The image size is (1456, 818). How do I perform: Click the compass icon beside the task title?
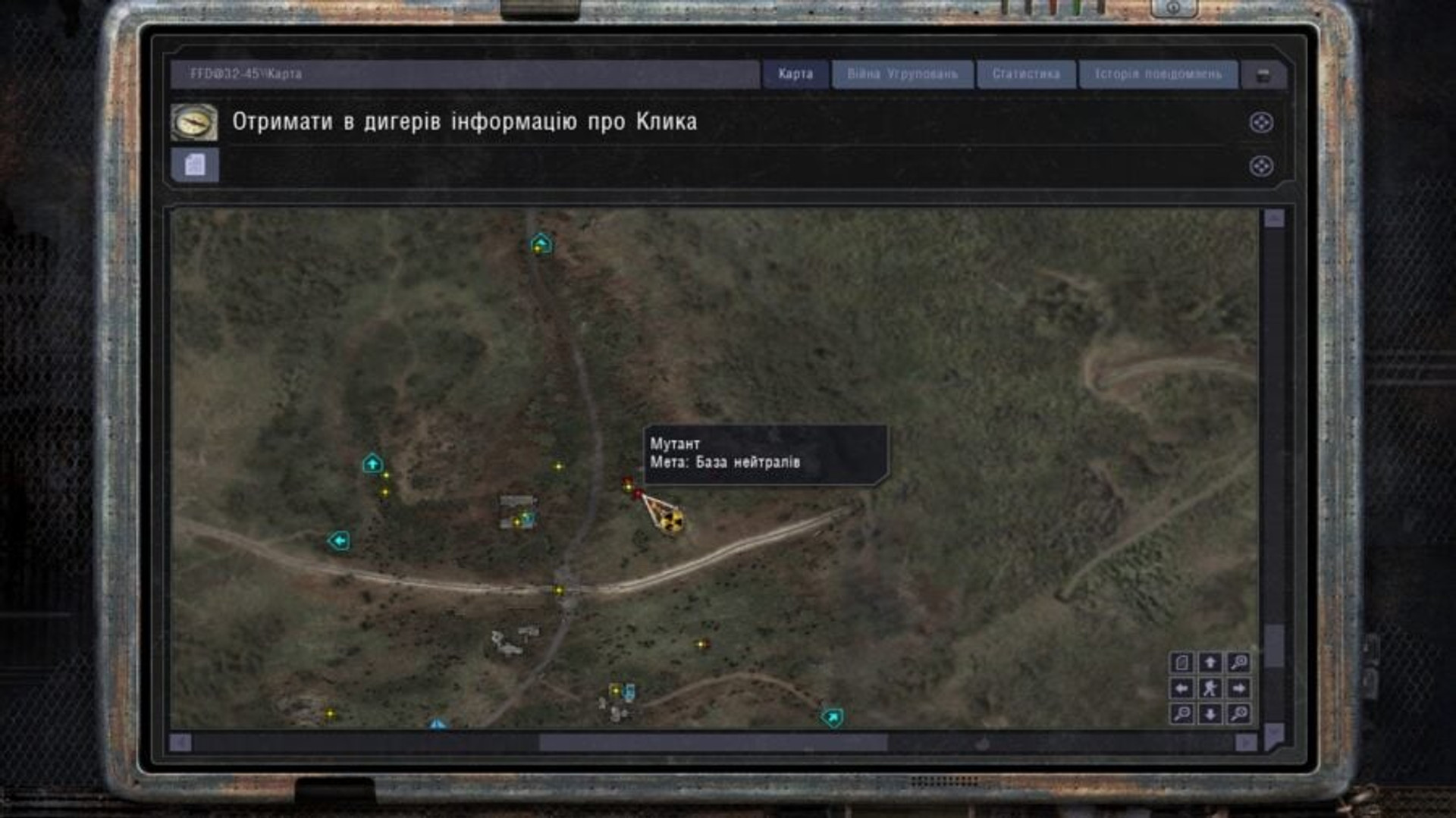[x=194, y=122]
